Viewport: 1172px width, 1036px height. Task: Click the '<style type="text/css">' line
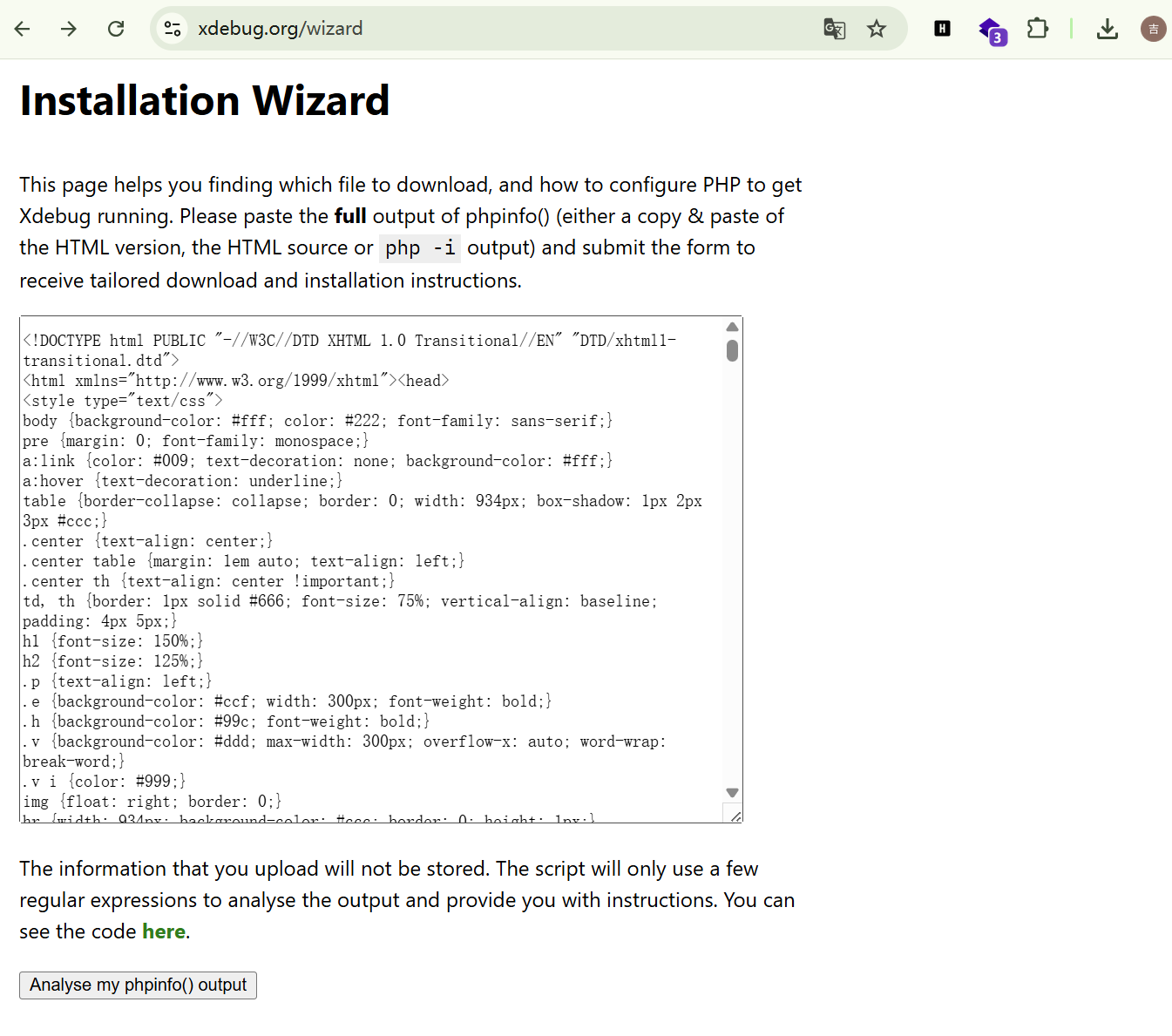coord(123,401)
